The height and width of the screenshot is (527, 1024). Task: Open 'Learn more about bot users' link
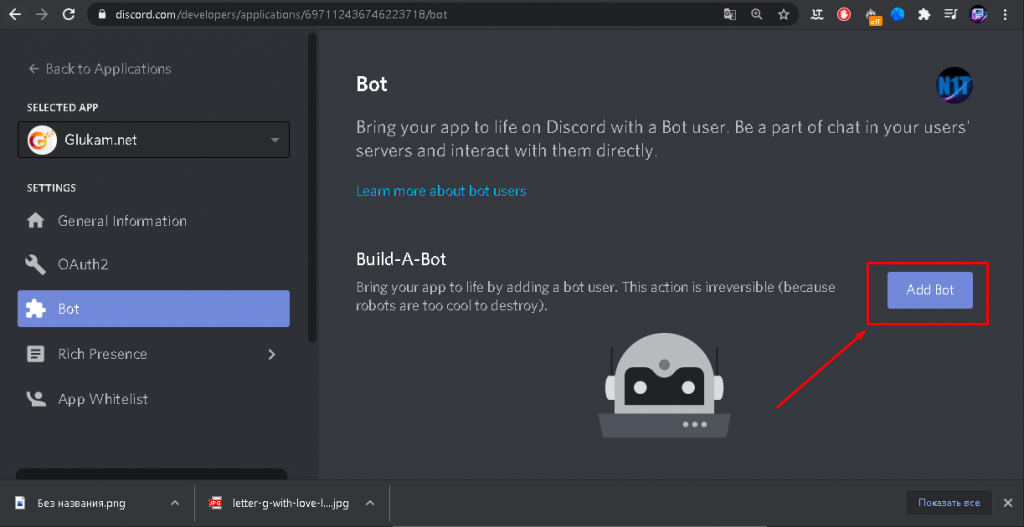(441, 191)
